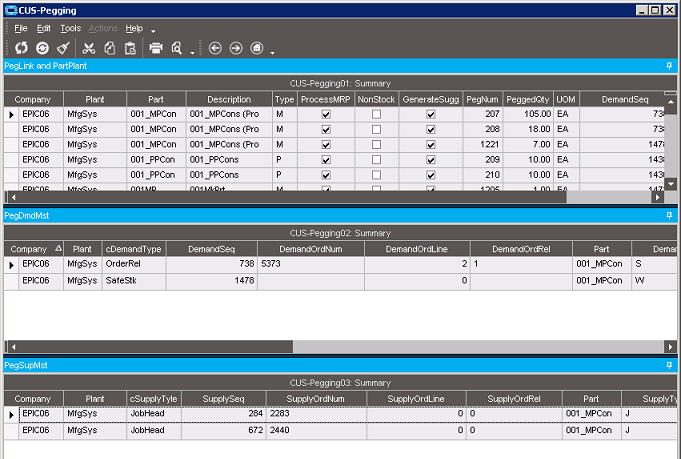681x459 pixels.
Task: Click the Cut scissors icon
Action: tap(89, 48)
